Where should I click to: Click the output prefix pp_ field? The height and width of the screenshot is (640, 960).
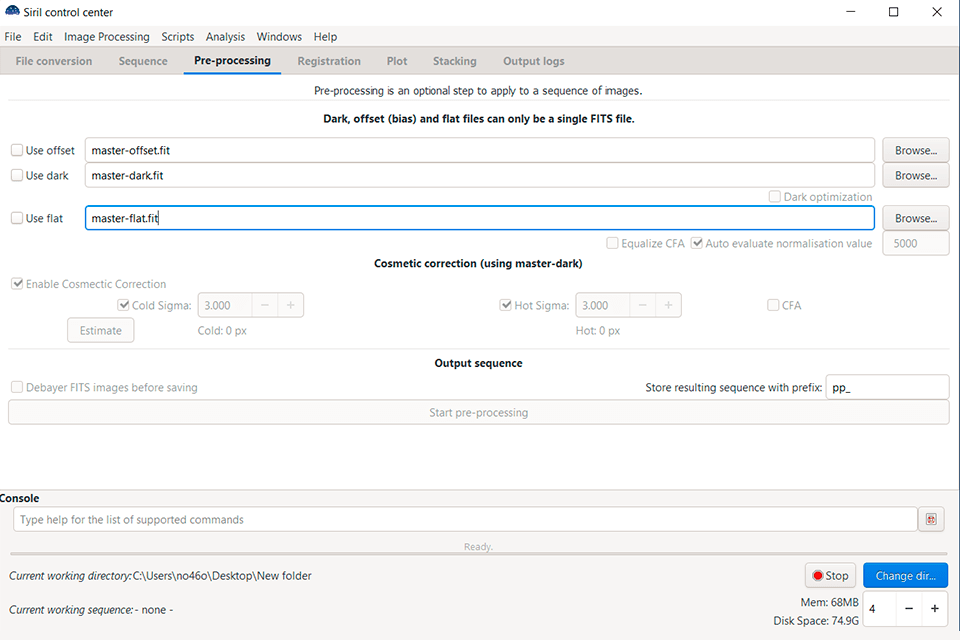(x=887, y=387)
